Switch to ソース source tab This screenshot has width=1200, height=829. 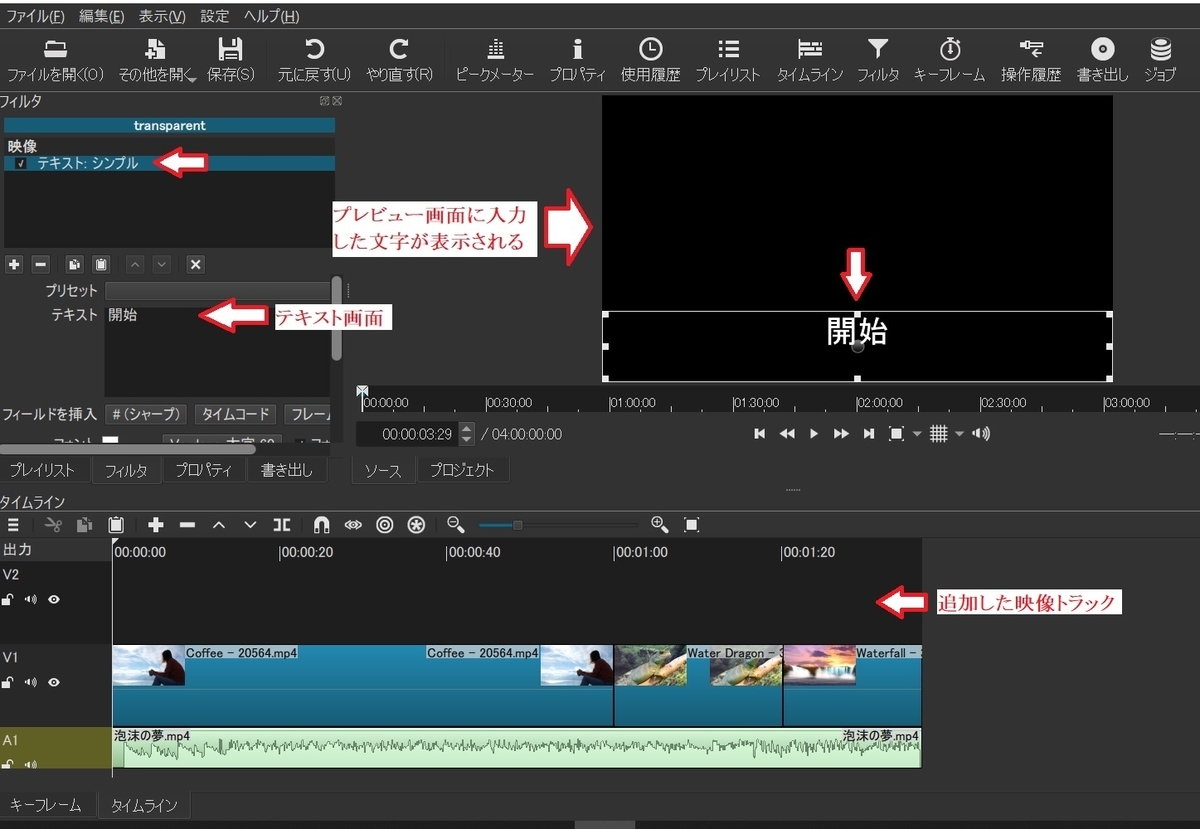click(382, 470)
